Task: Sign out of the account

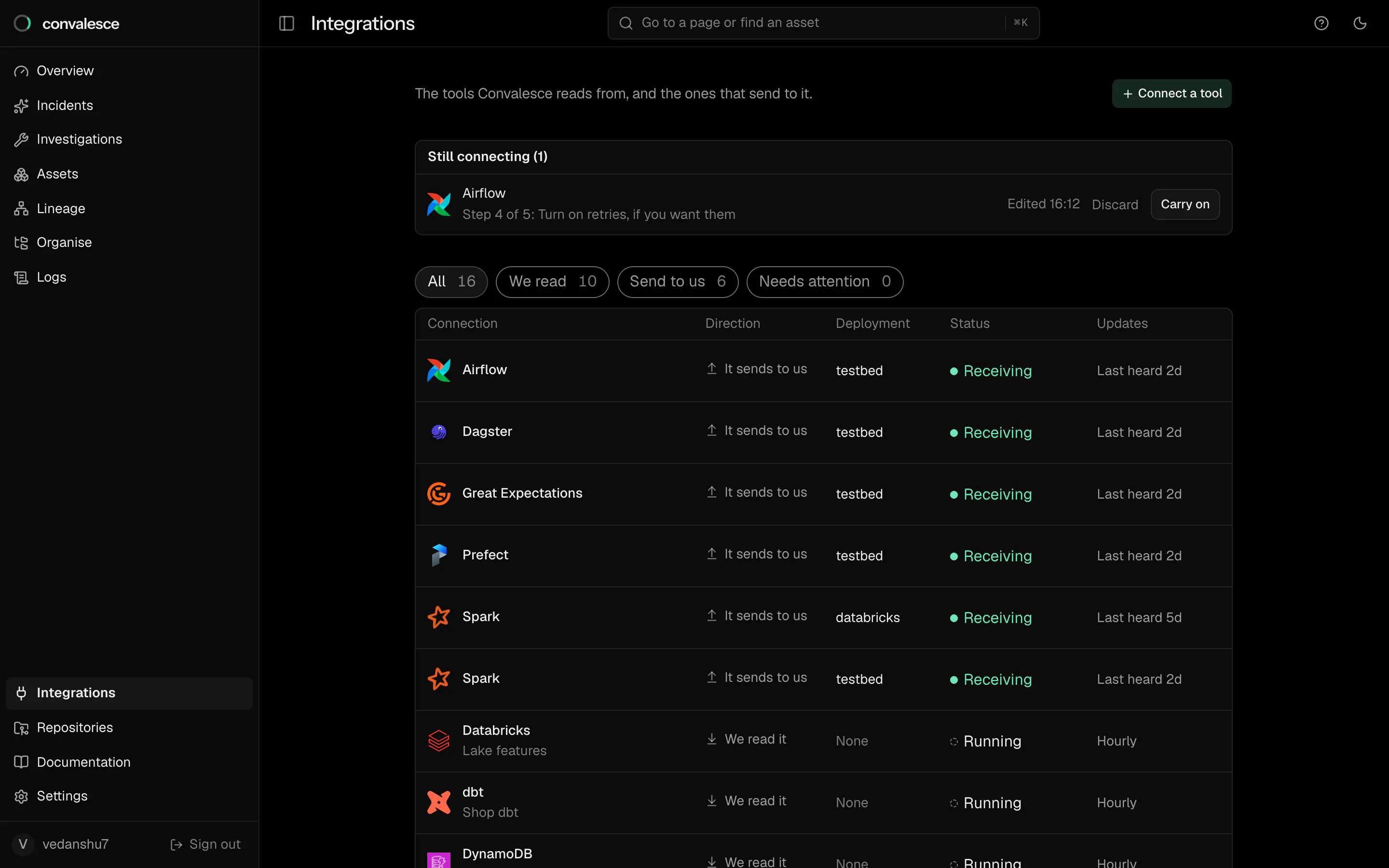Action: [205, 844]
